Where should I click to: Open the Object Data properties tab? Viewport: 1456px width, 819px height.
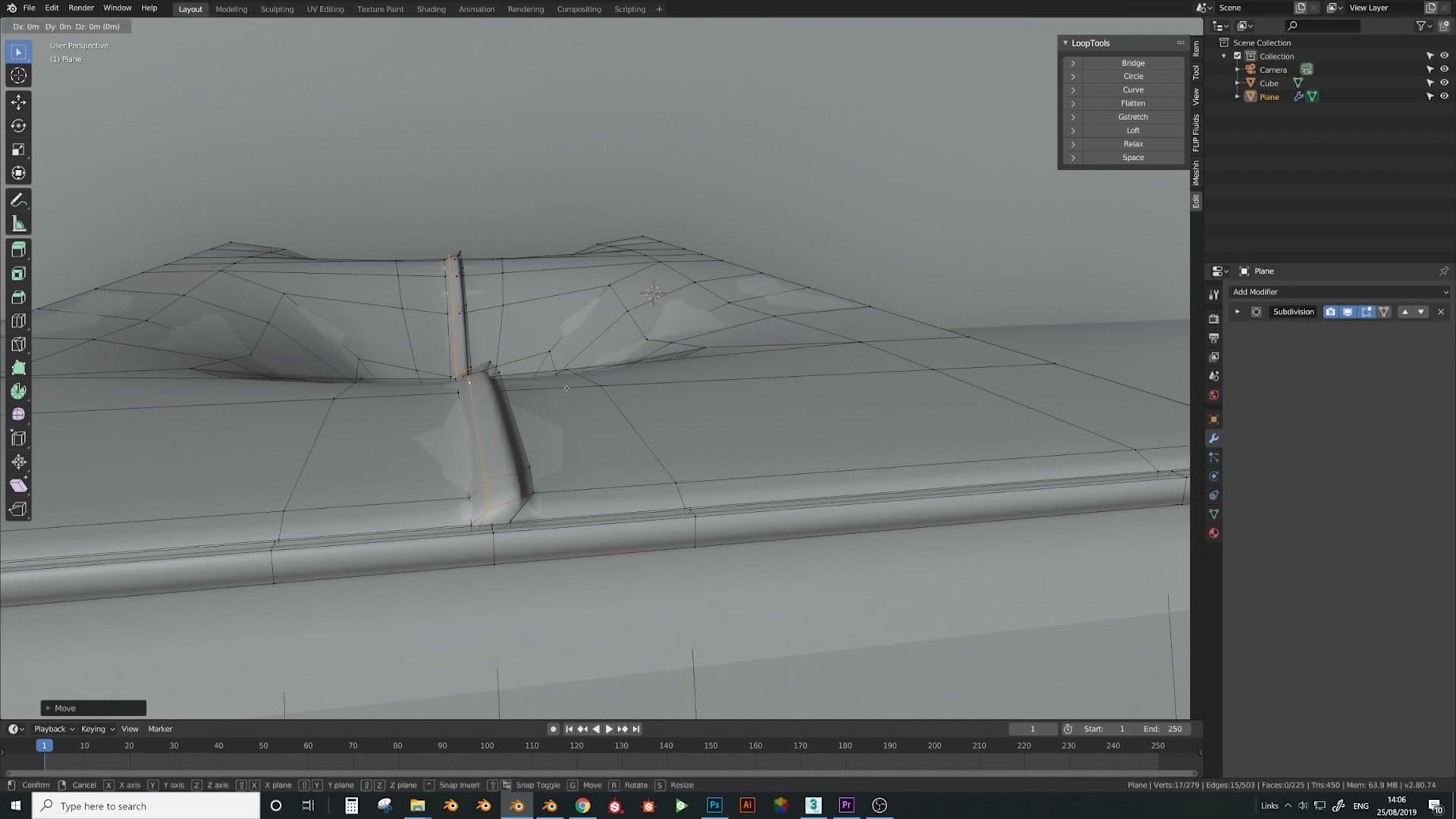(1213, 514)
